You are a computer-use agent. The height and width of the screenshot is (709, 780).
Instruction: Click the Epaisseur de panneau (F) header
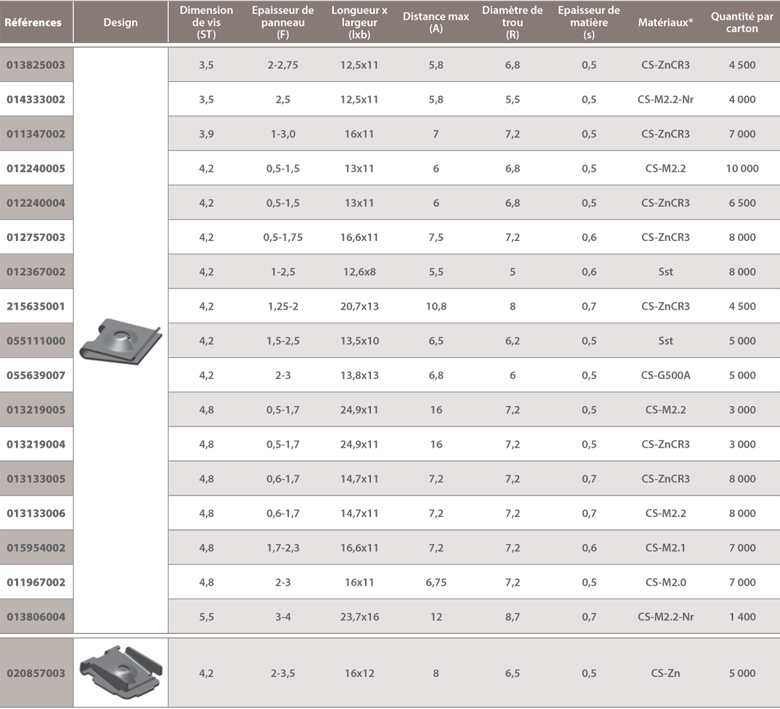tap(283, 21)
